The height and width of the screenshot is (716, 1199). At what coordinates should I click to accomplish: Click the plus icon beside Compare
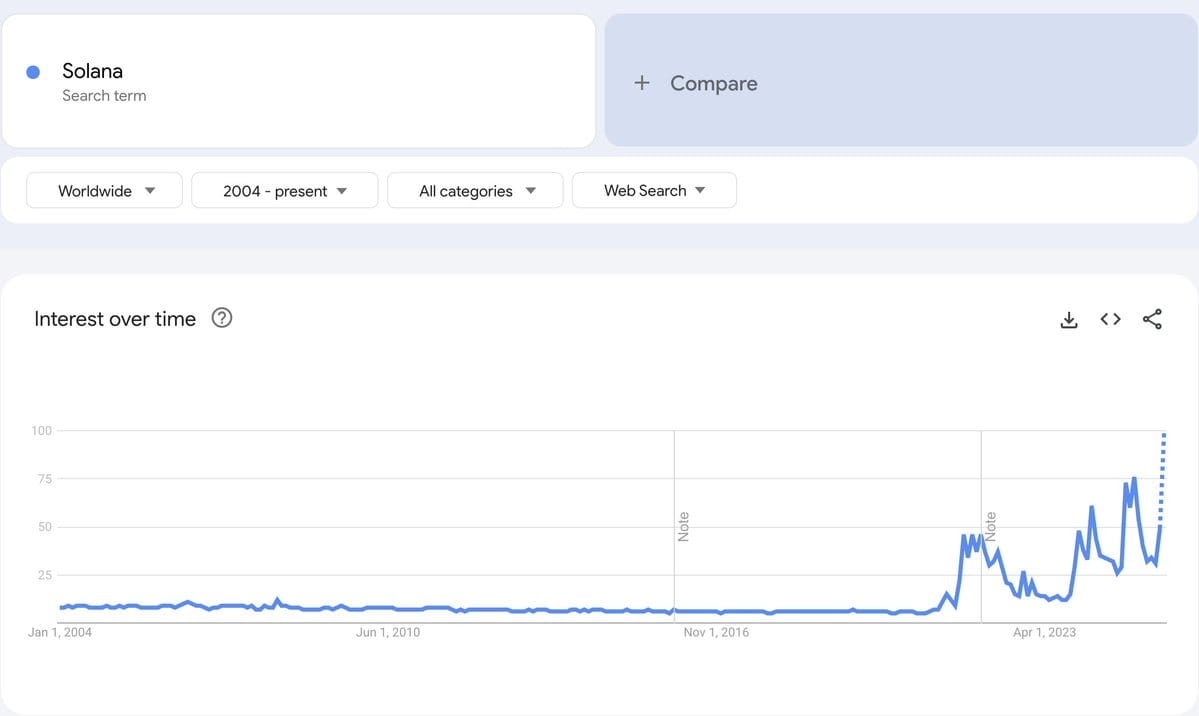(x=642, y=83)
